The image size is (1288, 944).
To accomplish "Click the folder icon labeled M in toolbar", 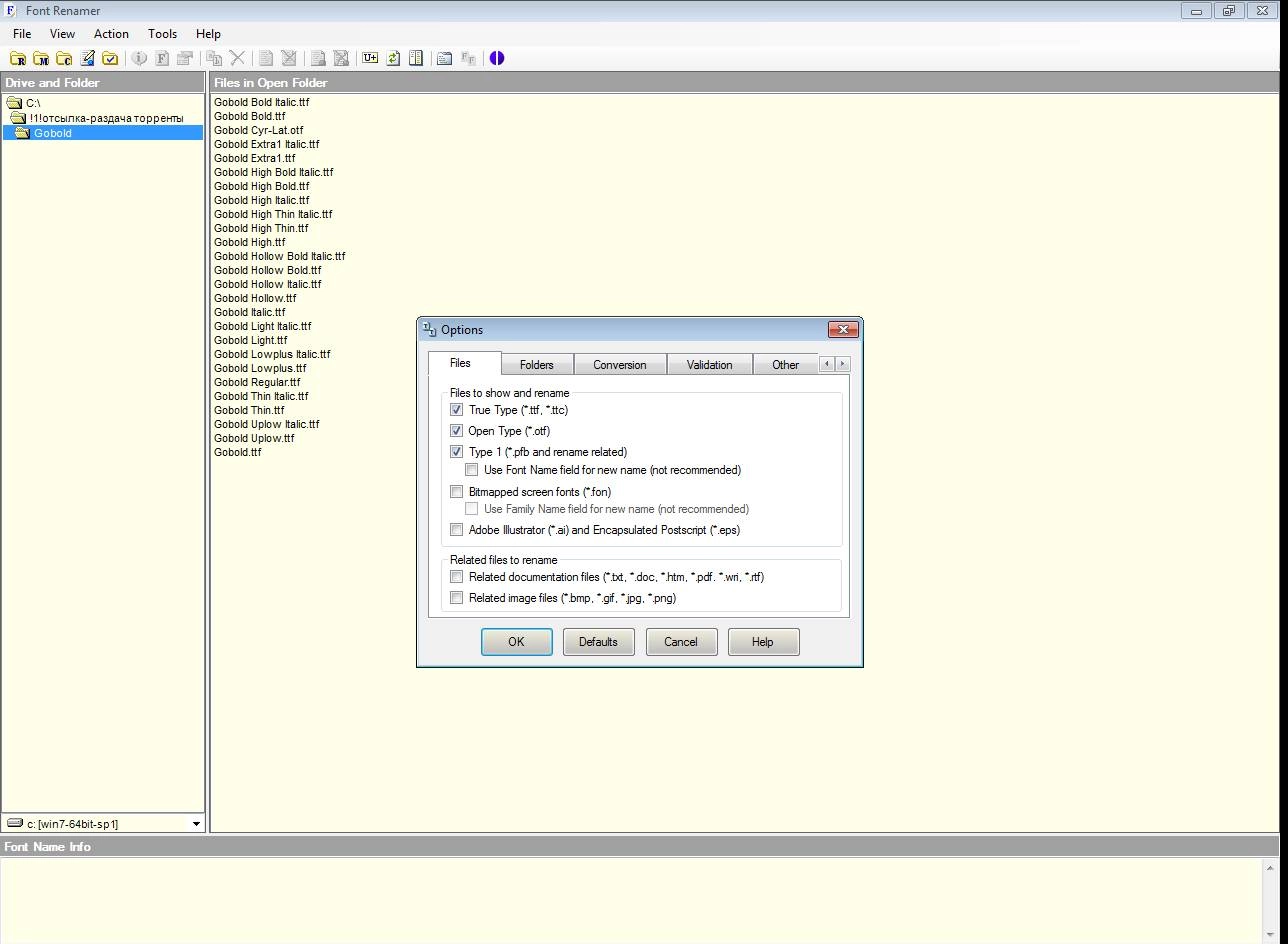I will [41, 58].
